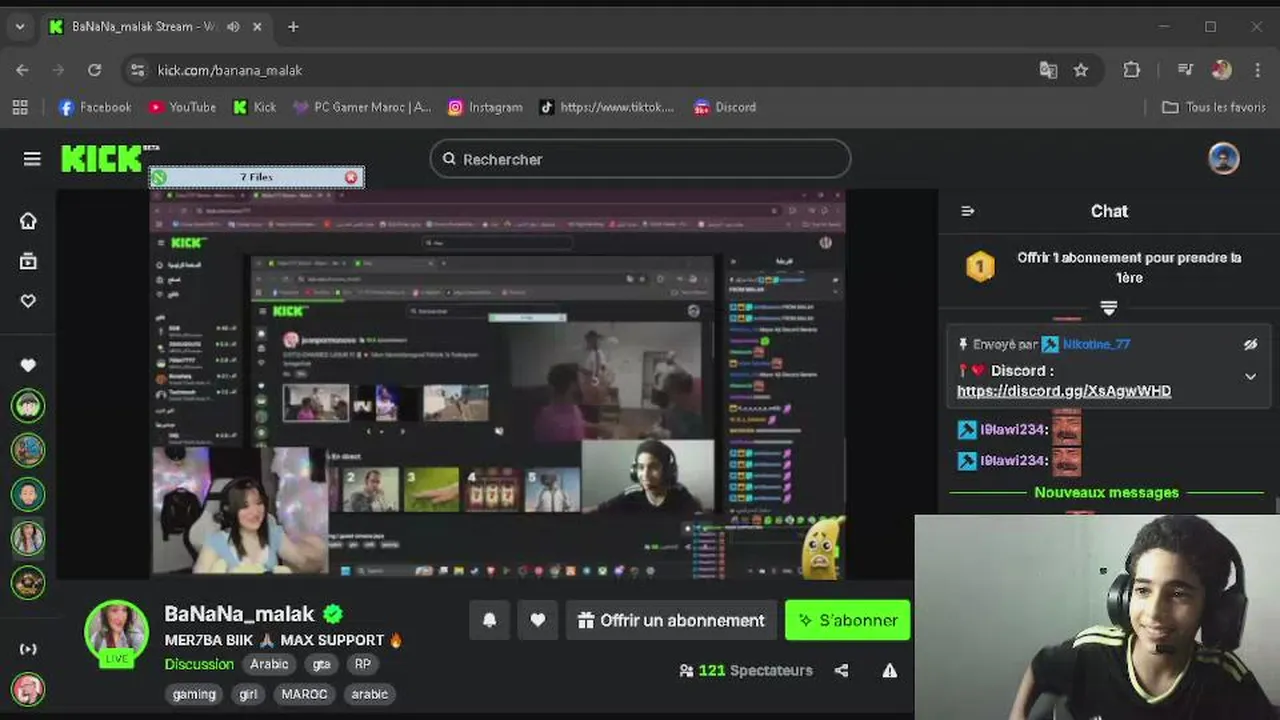The image size is (1280, 720).
Task: Click the S'abonner button
Action: pyautogui.click(x=847, y=620)
